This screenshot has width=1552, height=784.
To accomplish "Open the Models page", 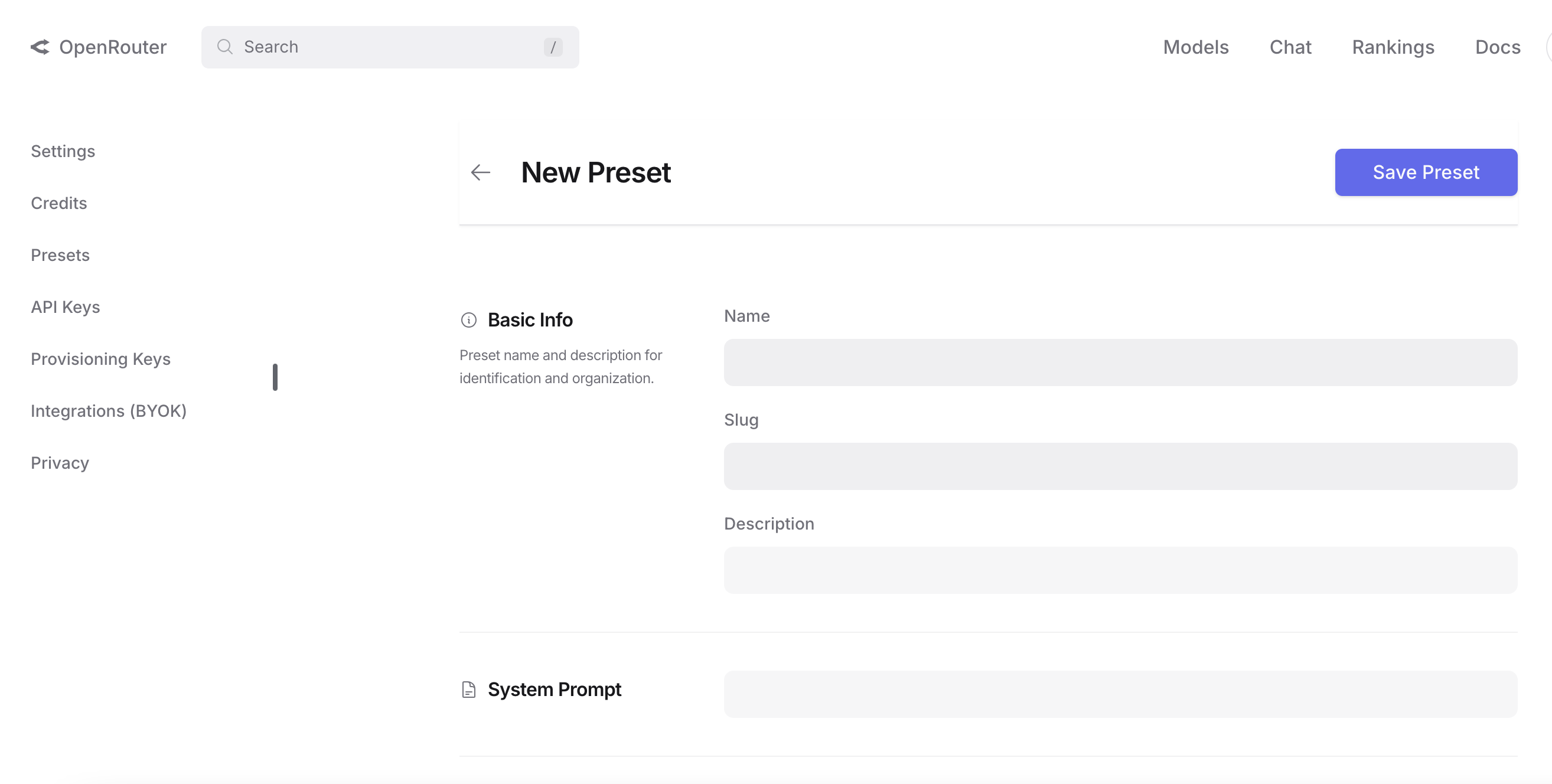I will (1195, 47).
